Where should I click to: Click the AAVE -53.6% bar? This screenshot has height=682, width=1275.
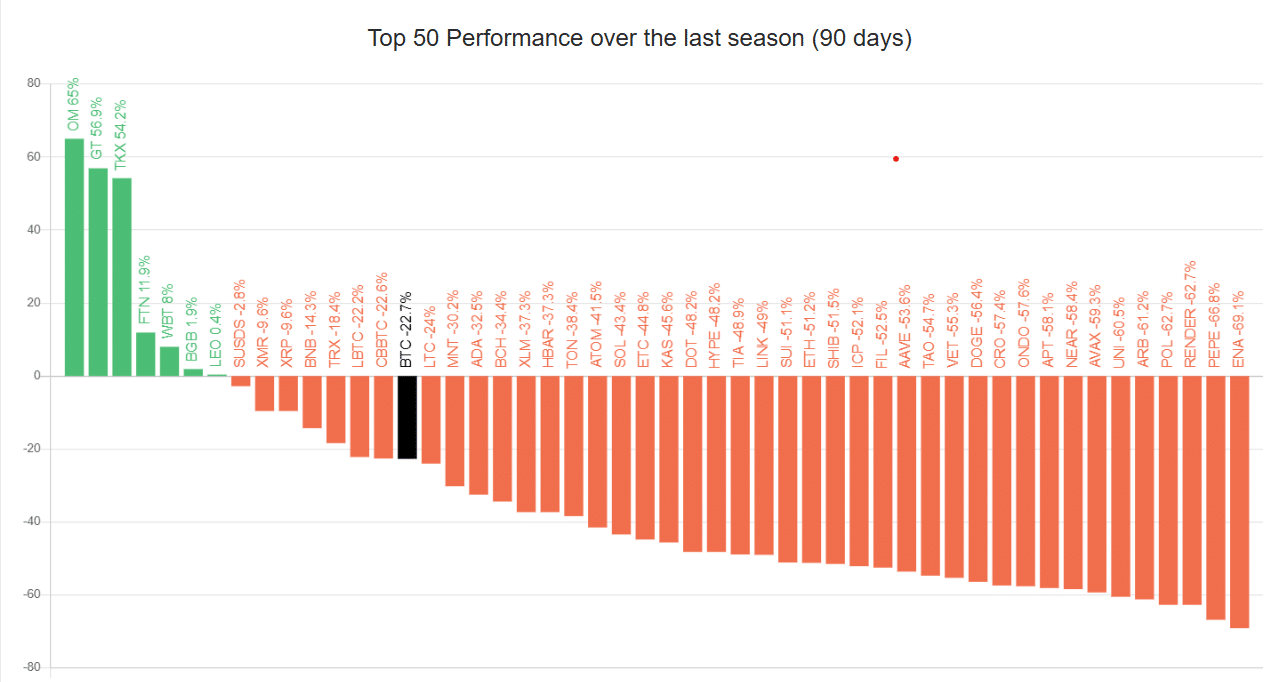(906, 474)
